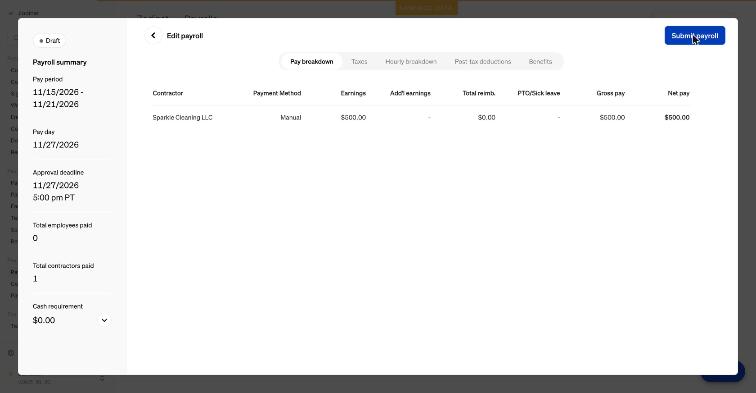The width and height of the screenshot is (756, 393).
Task: Click the Gross pay column header
Action: click(x=610, y=94)
